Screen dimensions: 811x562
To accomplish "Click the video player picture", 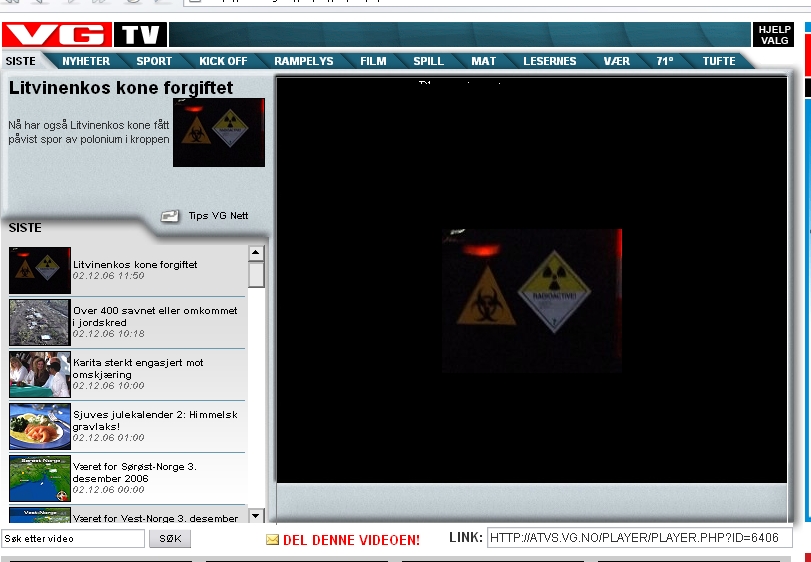I will coord(532,300).
